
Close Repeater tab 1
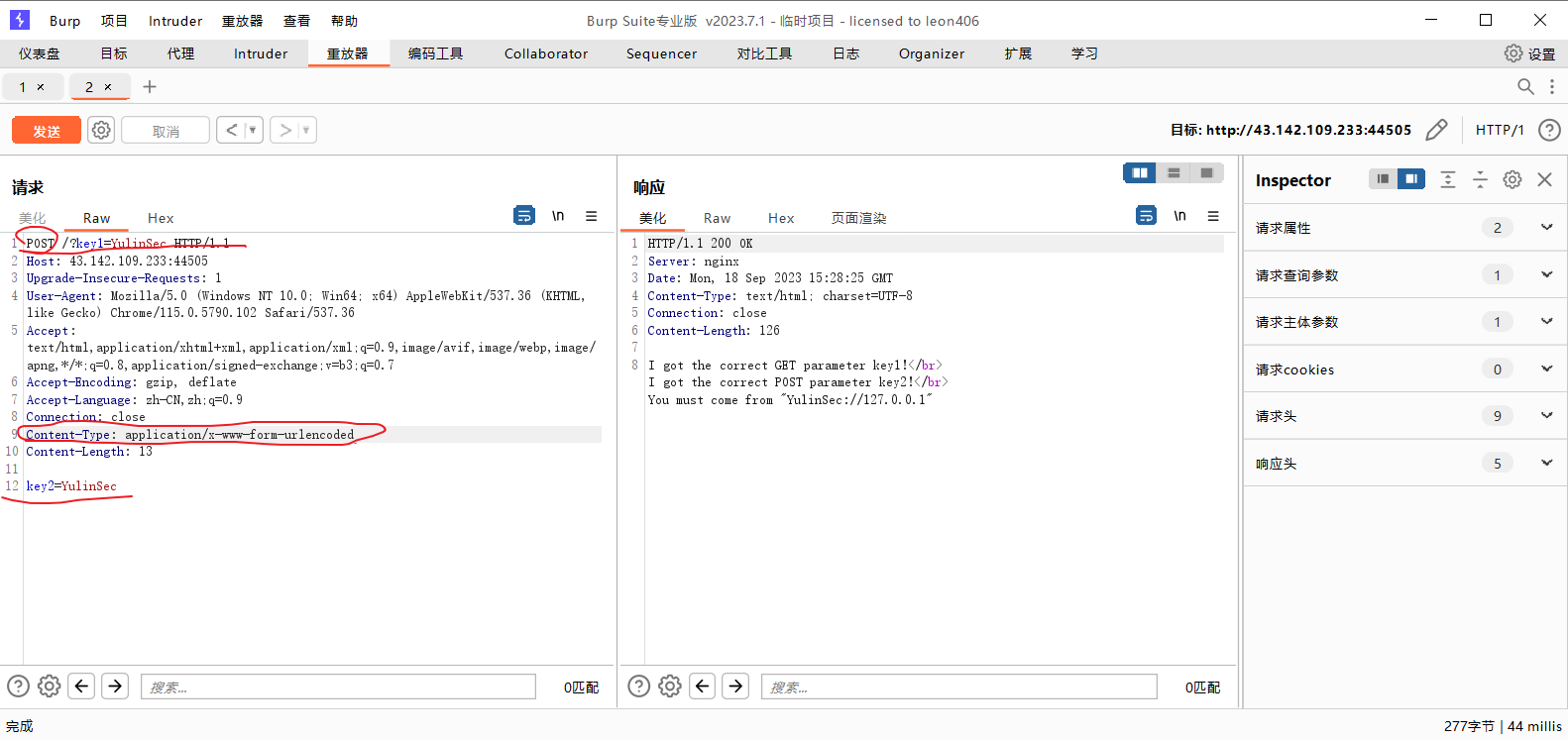(41, 87)
